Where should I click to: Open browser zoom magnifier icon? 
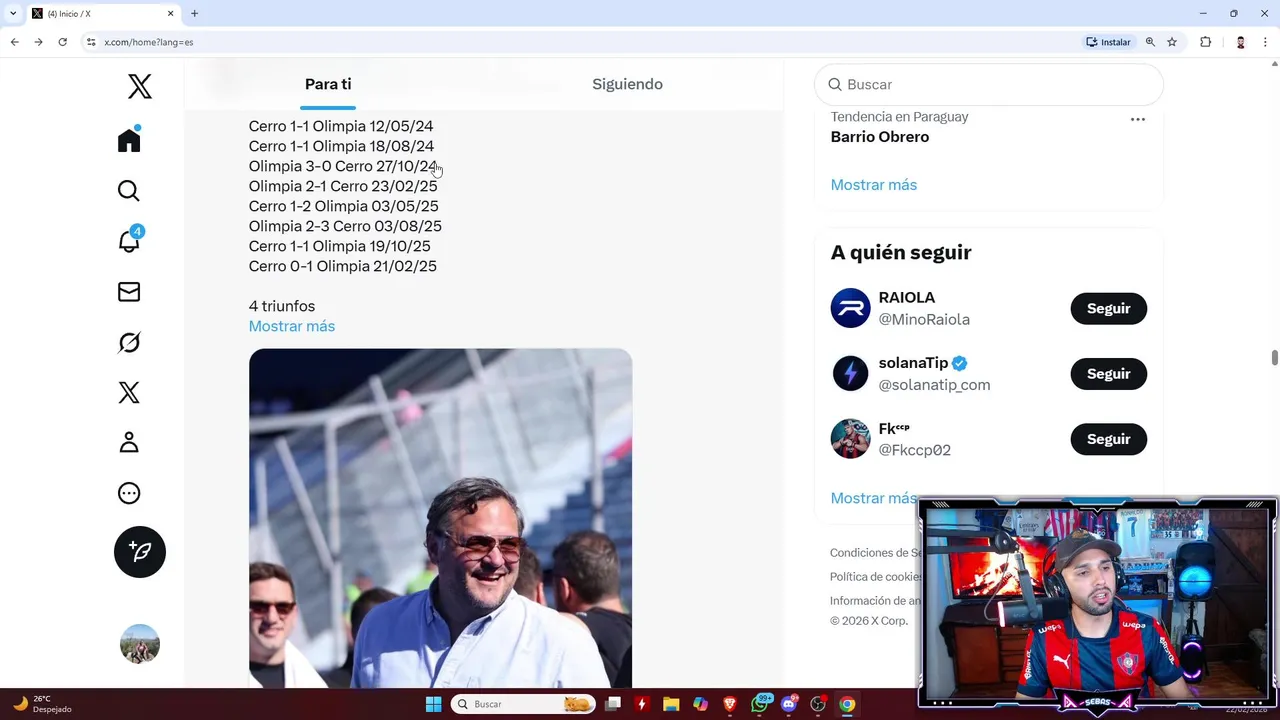tap(1150, 42)
